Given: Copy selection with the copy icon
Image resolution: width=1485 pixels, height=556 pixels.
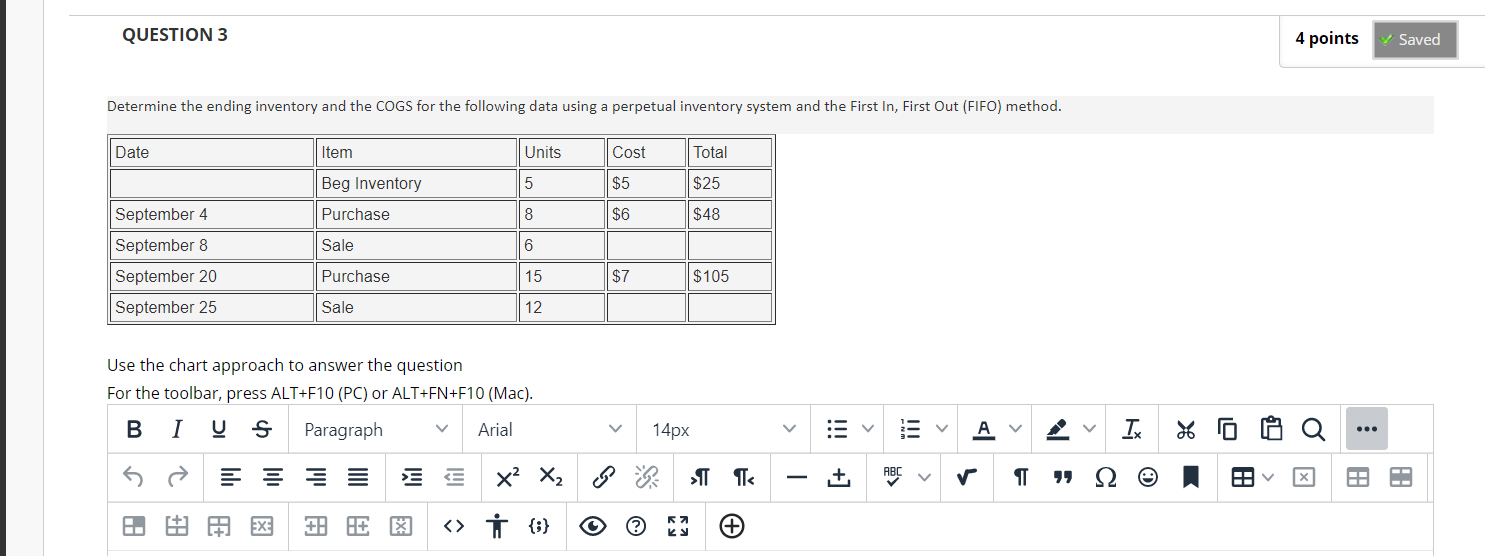Looking at the screenshot, I should 1227,430.
